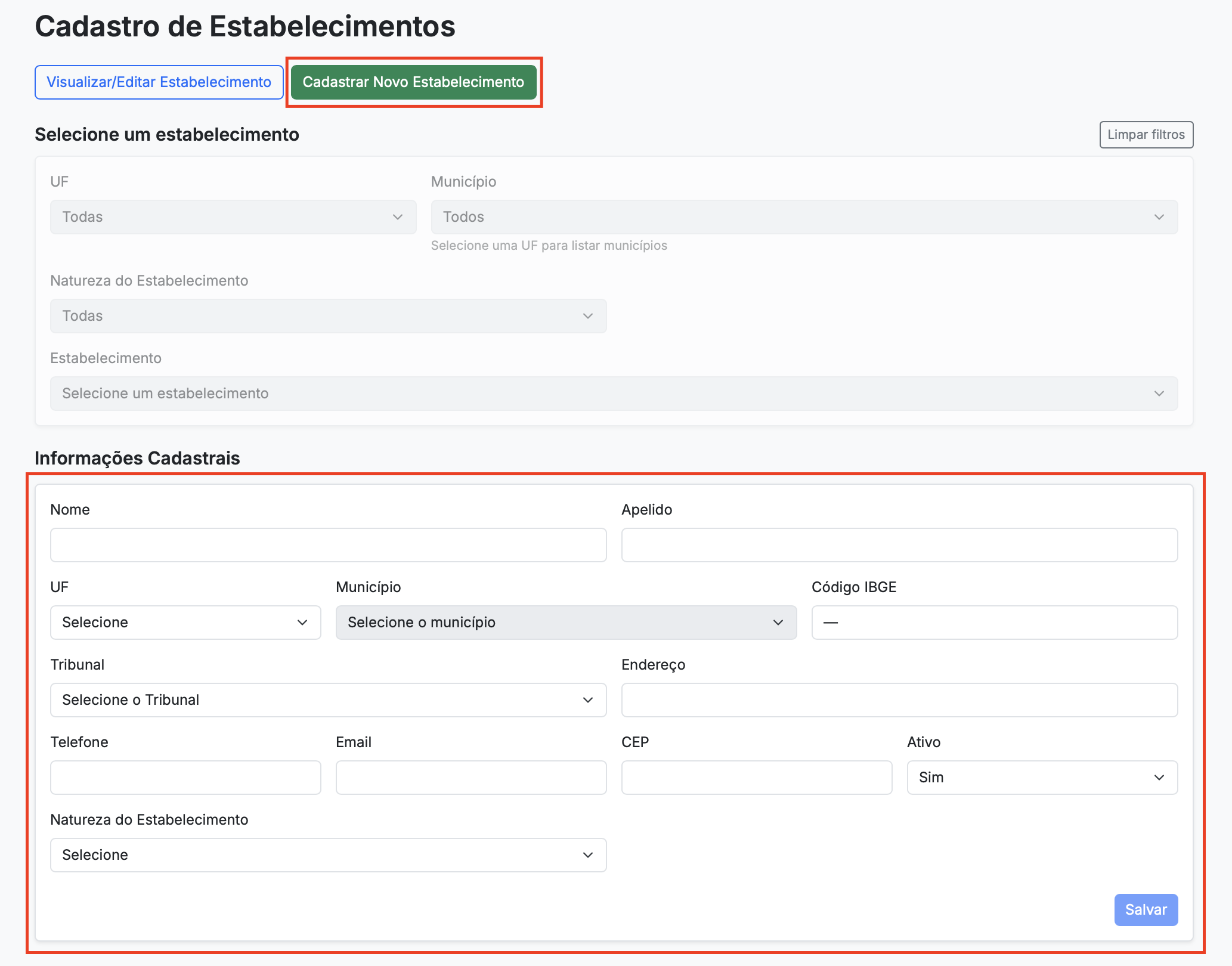
Task: Open the Selecione o município dropdown
Action: tap(566, 623)
